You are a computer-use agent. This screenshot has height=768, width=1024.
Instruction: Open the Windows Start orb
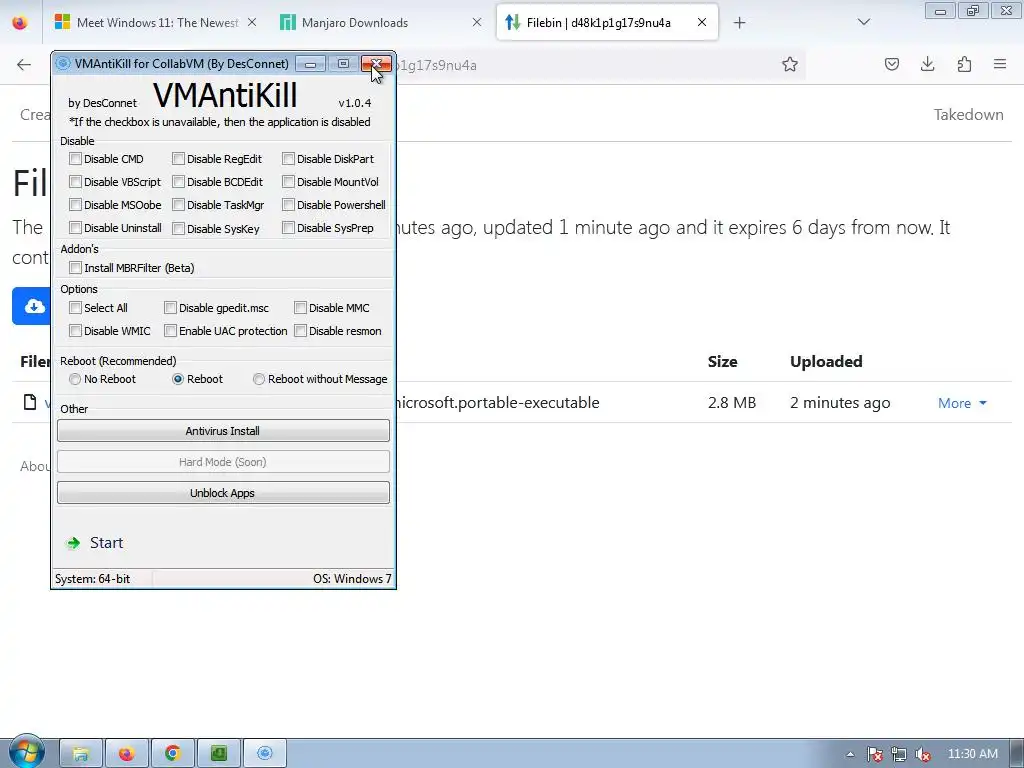[26, 752]
